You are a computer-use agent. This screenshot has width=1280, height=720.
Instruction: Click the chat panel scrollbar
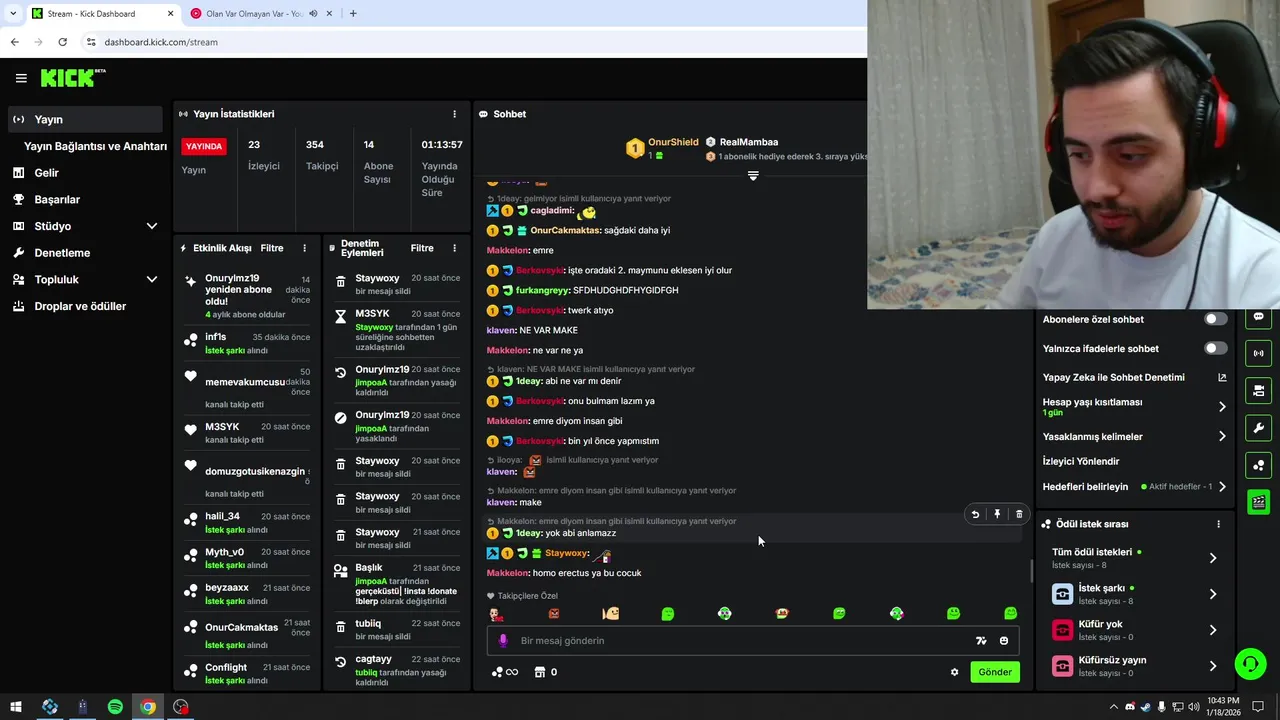(x=1031, y=571)
